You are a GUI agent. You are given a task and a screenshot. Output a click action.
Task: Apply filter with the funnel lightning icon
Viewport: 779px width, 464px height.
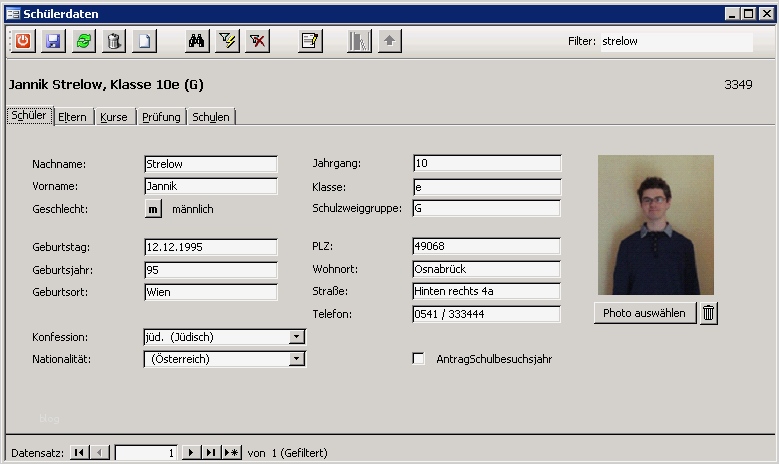point(227,41)
